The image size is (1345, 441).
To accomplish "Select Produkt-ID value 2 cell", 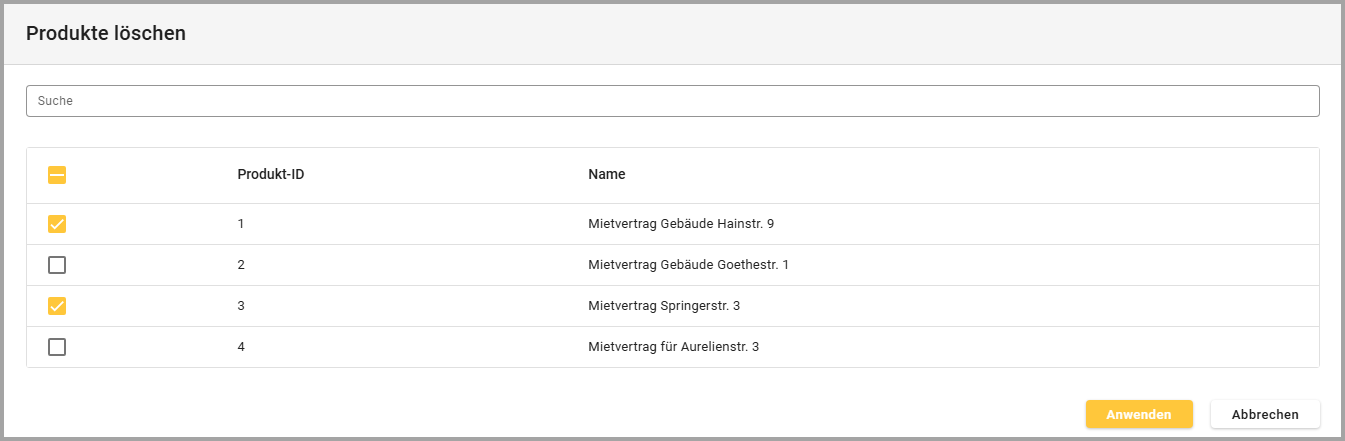I will [241, 265].
